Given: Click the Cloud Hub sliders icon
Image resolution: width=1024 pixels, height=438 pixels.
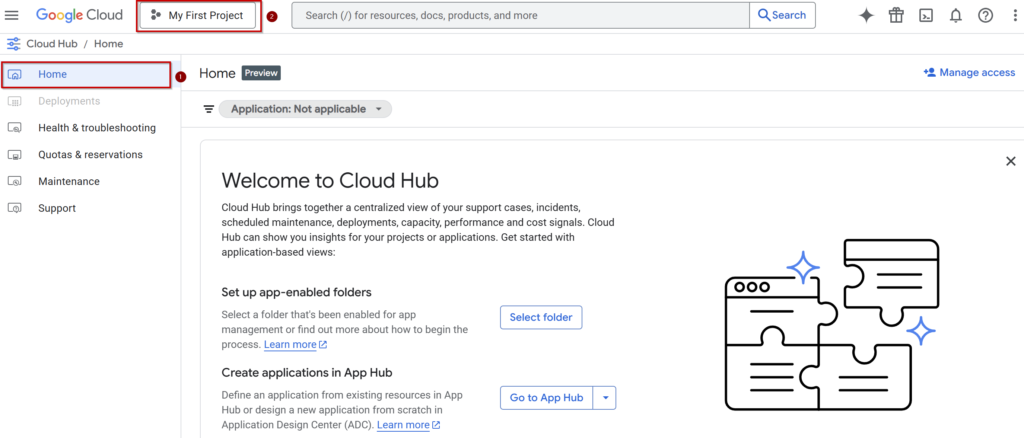Looking at the screenshot, I should click(x=13, y=44).
